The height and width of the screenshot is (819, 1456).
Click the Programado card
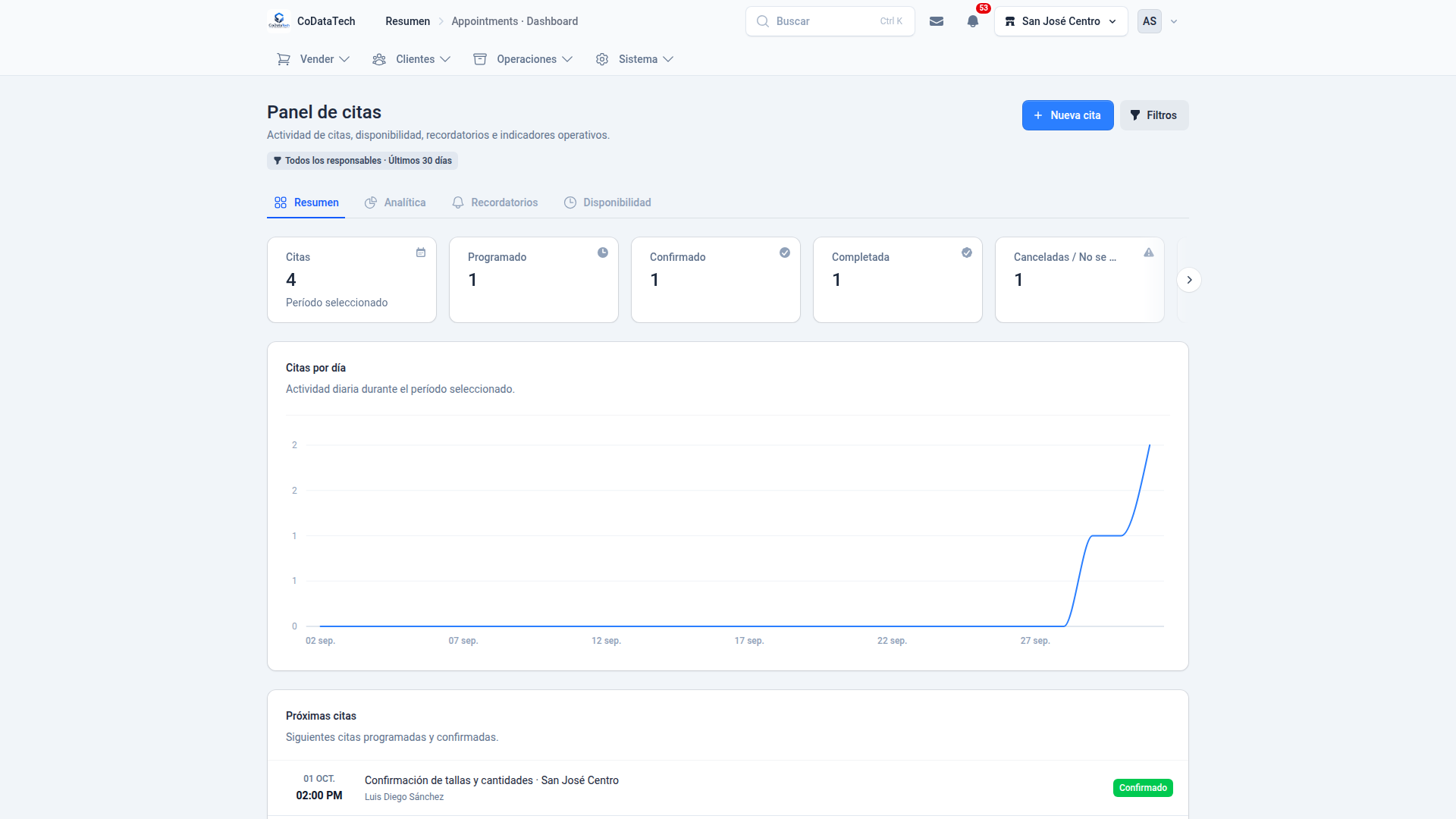pos(534,280)
